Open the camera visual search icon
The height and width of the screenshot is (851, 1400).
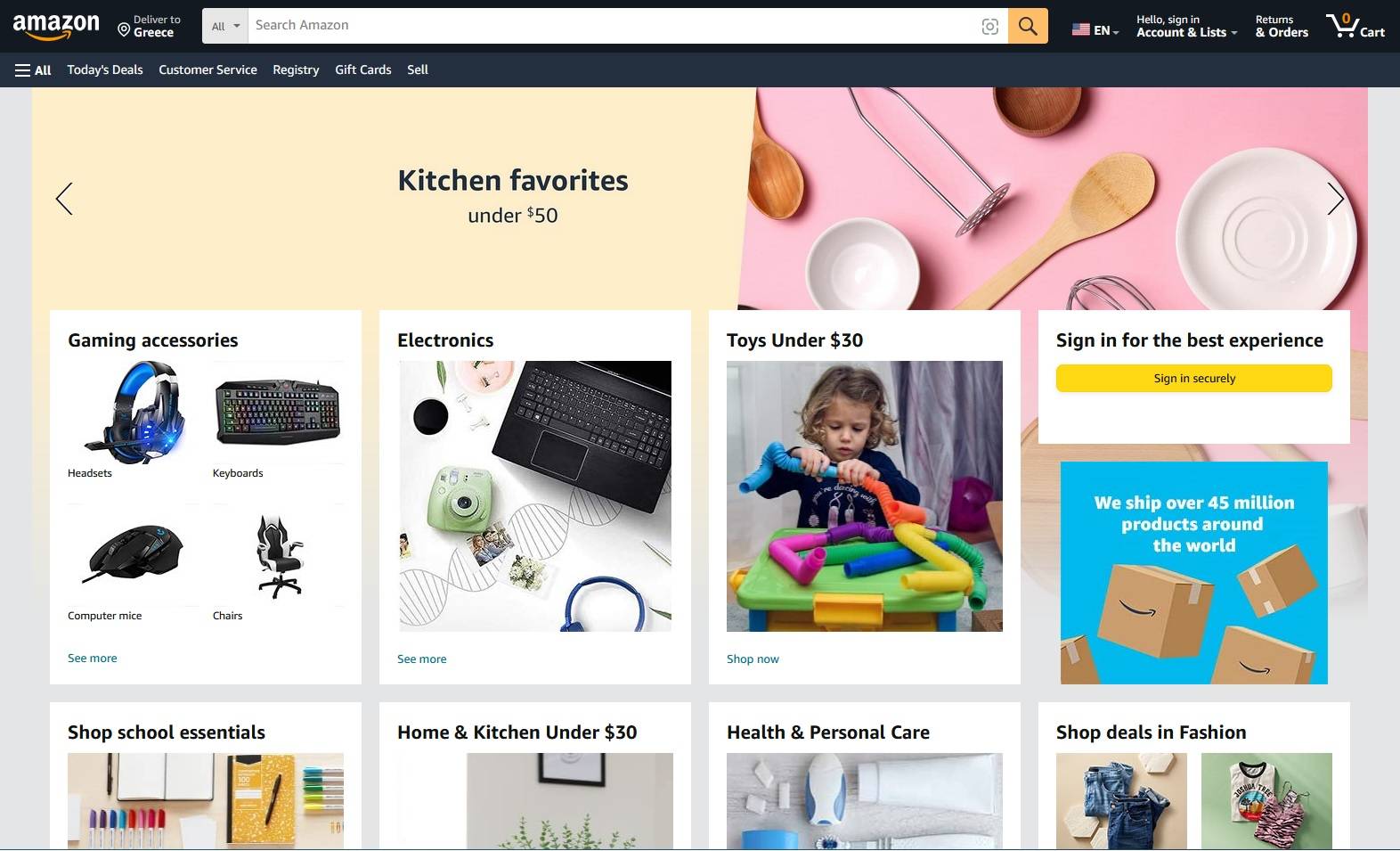tap(989, 27)
